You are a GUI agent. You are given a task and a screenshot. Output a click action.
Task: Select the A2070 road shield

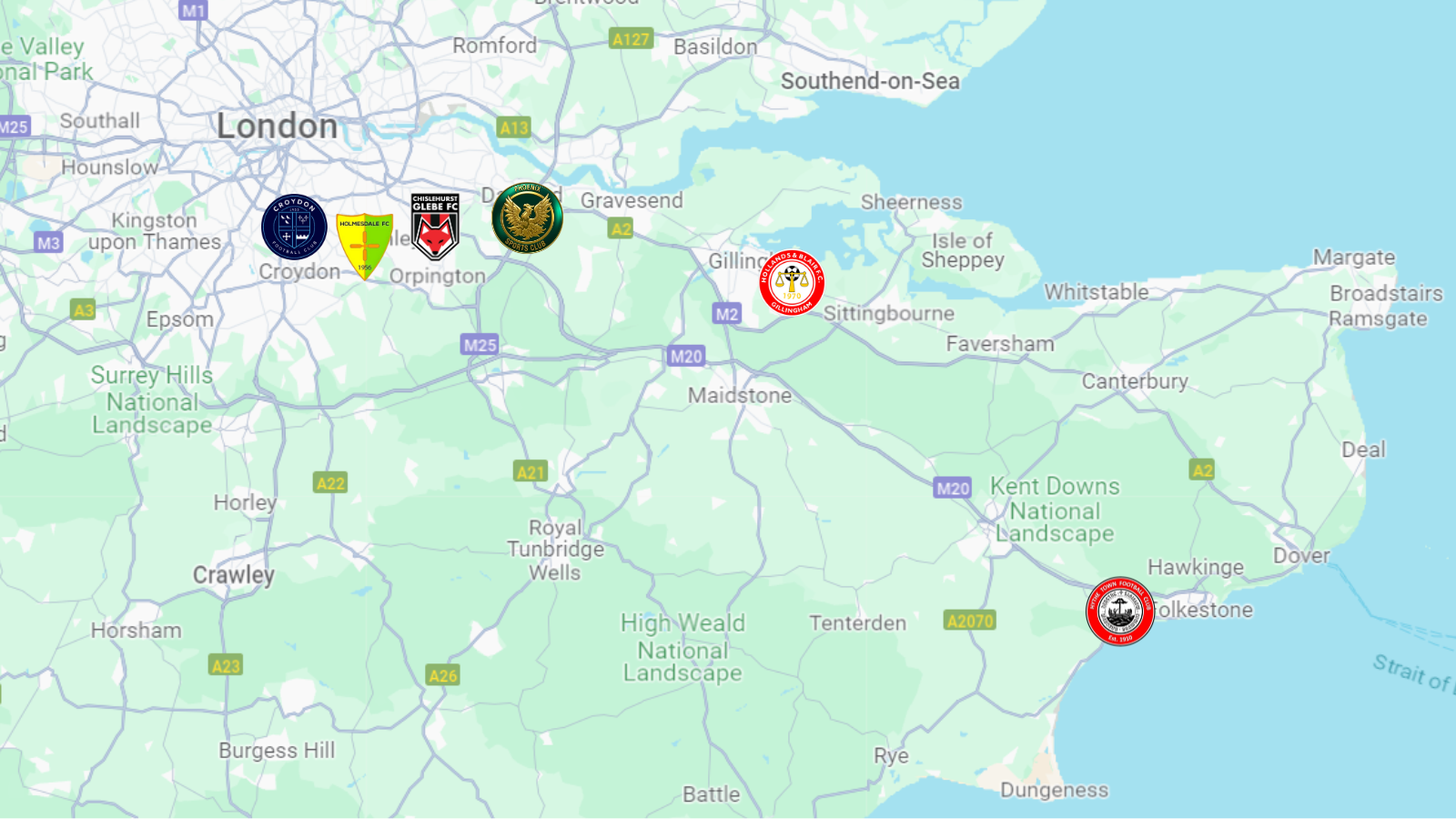click(x=970, y=621)
